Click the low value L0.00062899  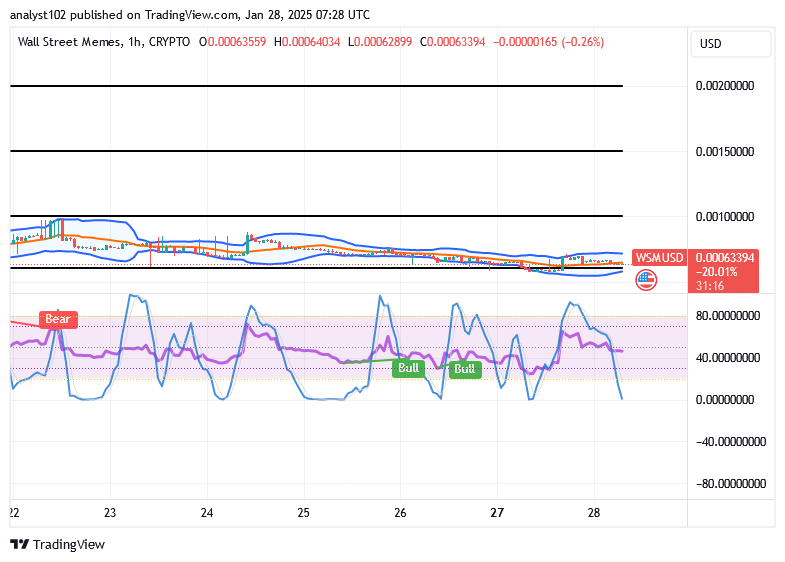pos(379,42)
